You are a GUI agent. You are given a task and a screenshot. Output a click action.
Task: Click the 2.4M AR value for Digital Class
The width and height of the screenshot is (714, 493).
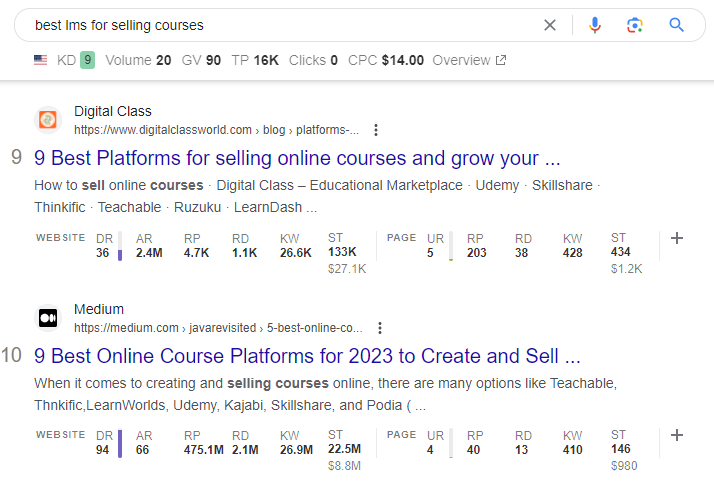pyautogui.click(x=149, y=253)
